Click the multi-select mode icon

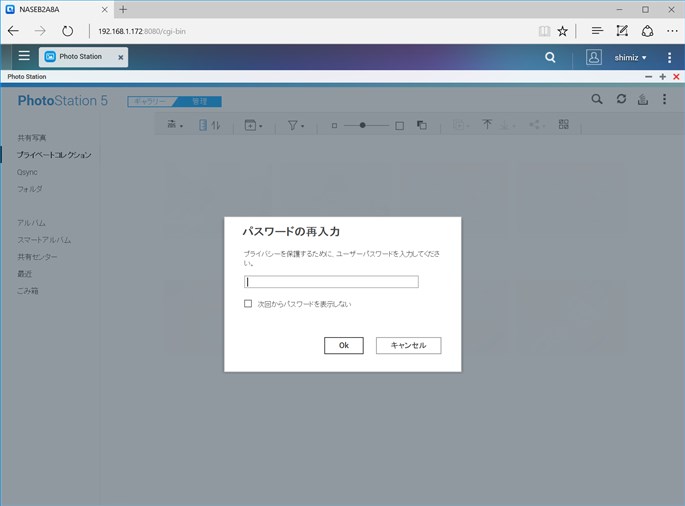(x=422, y=125)
